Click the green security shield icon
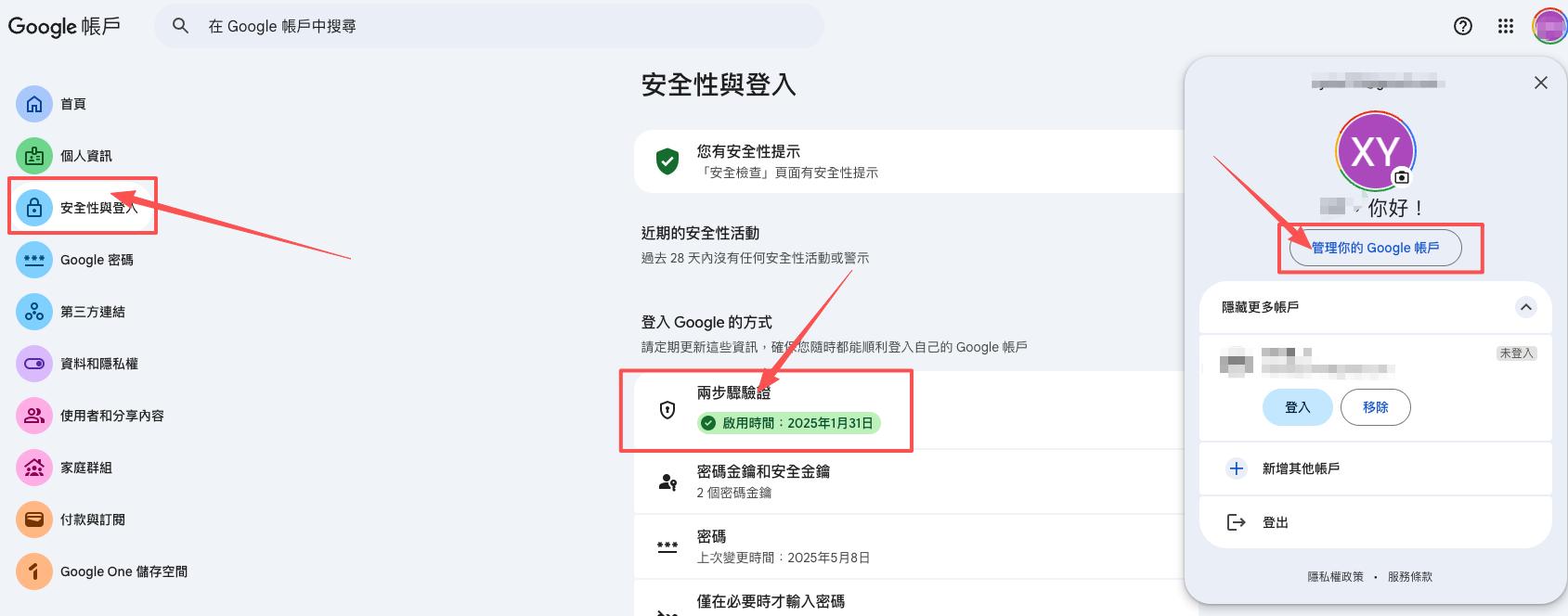This screenshot has width=1568, height=616. tap(667, 161)
